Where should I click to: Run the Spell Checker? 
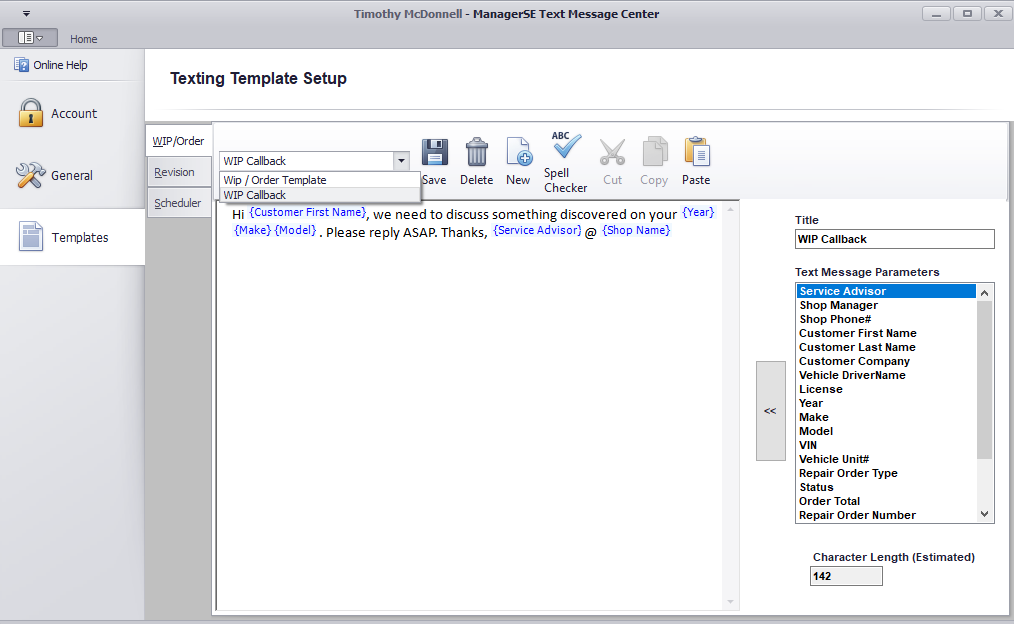pyautogui.click(x=566, y=148)
